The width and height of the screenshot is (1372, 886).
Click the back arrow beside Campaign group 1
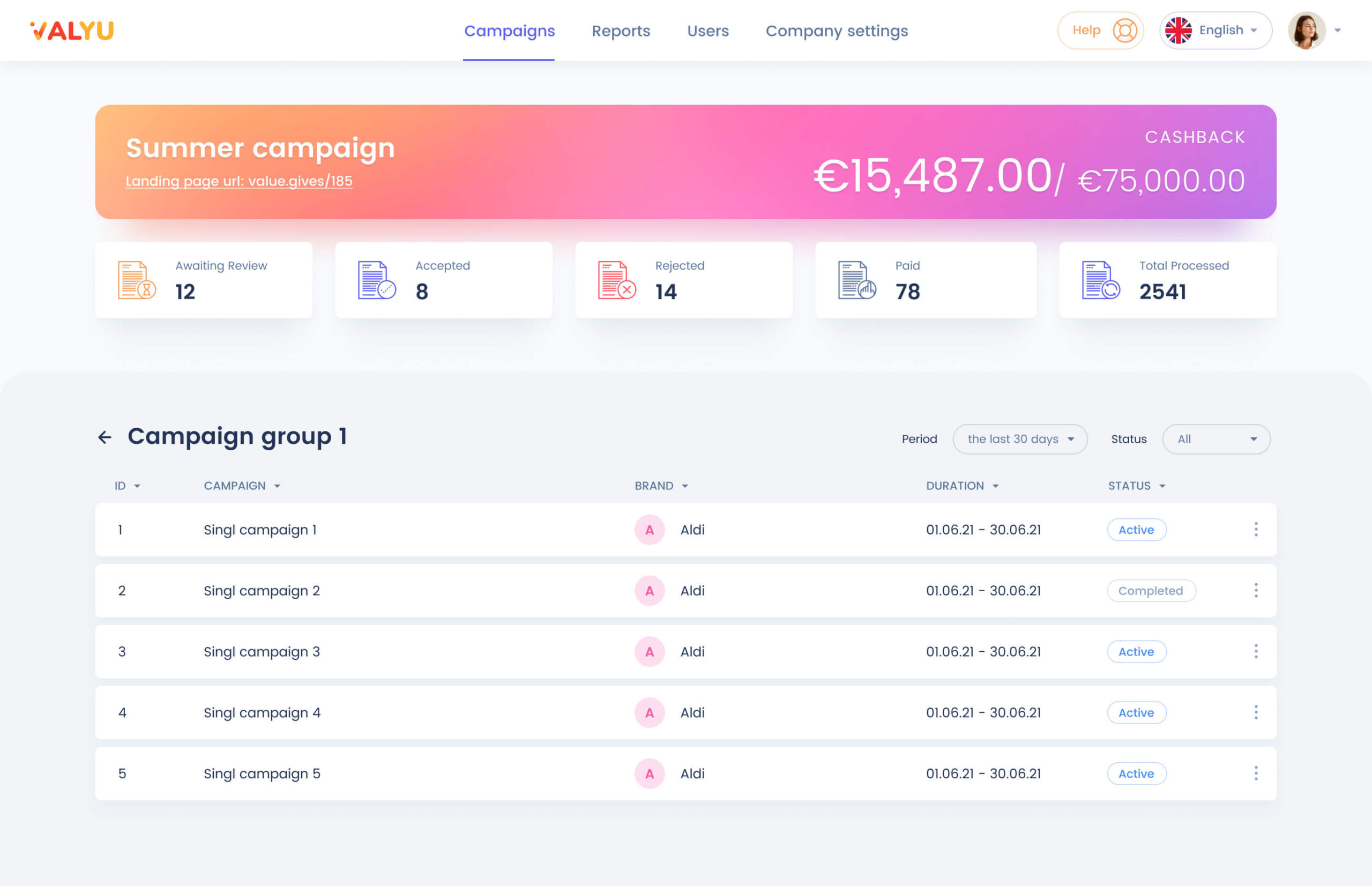[x=105, y=437]
